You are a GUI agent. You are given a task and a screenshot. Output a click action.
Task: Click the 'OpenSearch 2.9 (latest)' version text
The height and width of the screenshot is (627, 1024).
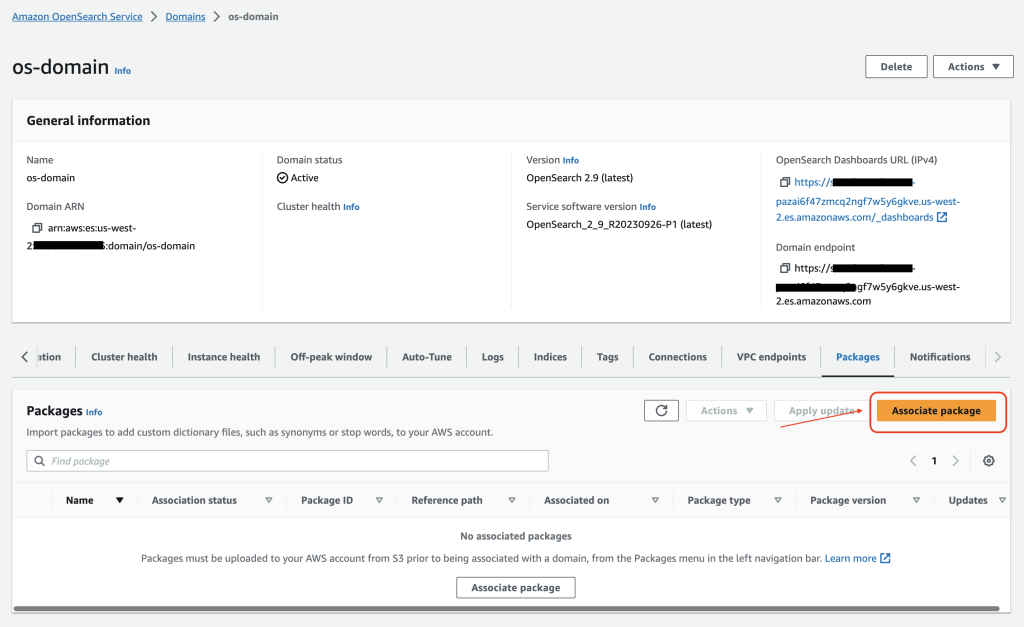pos(579,178)
